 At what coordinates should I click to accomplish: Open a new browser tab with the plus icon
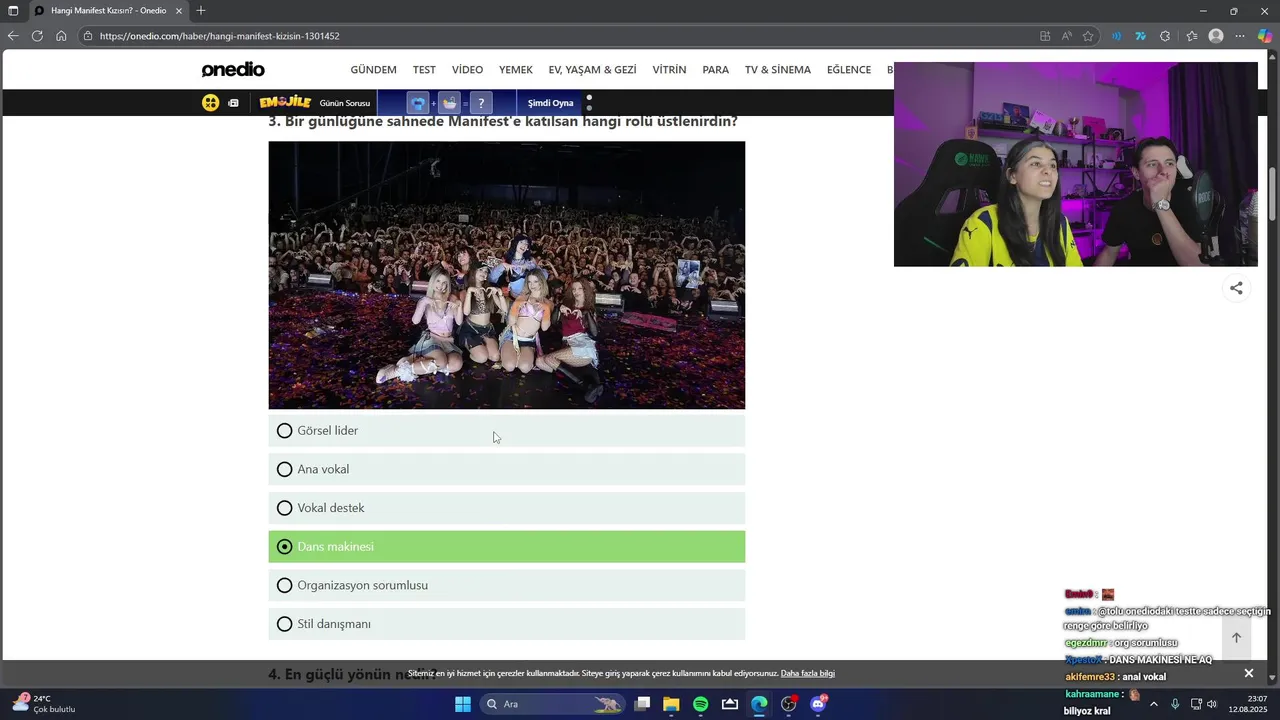[x=201, y=11]
